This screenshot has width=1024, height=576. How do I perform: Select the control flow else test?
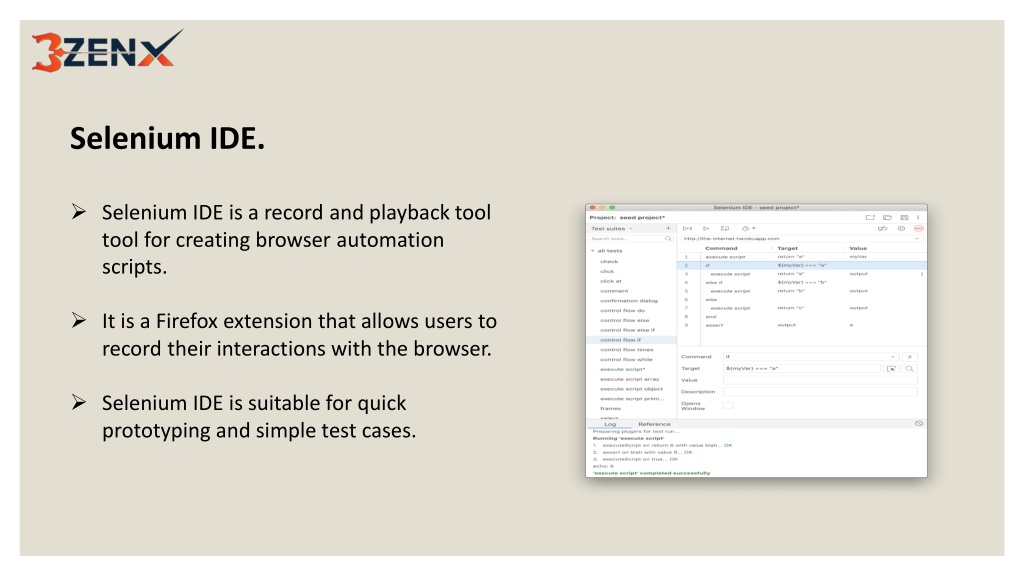click(624, 321)
